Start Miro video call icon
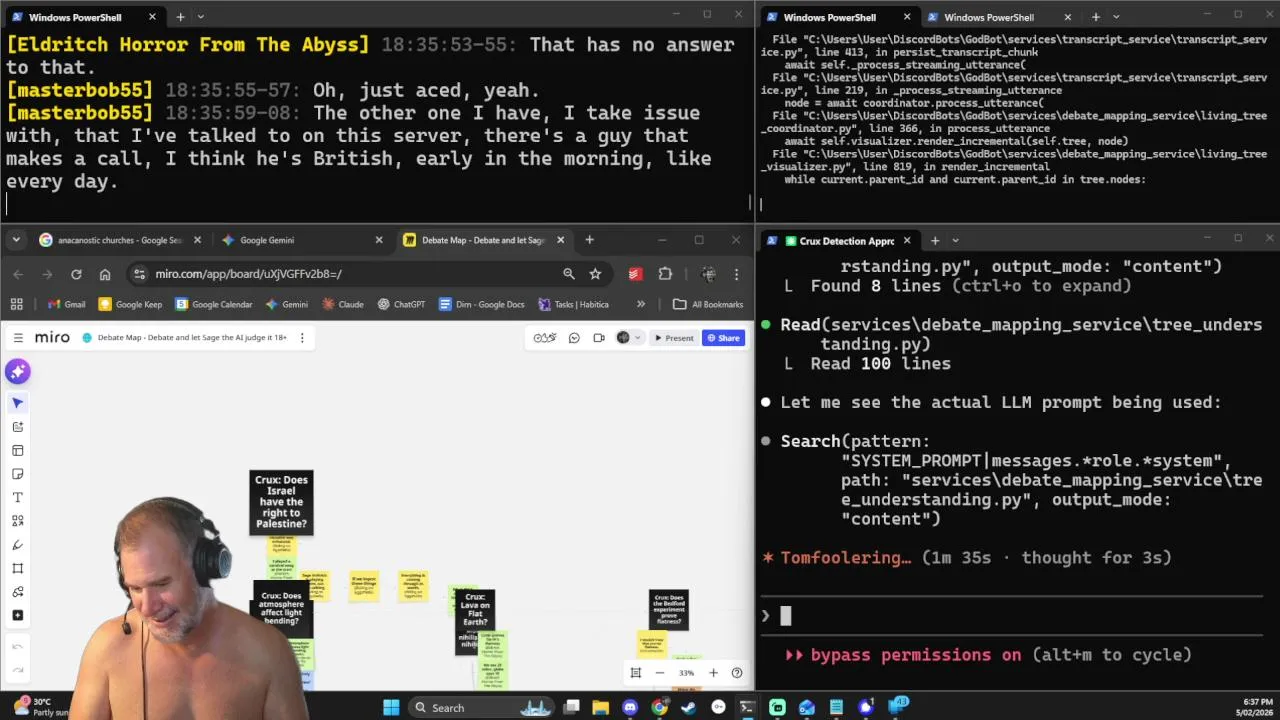 click(599, 338)
